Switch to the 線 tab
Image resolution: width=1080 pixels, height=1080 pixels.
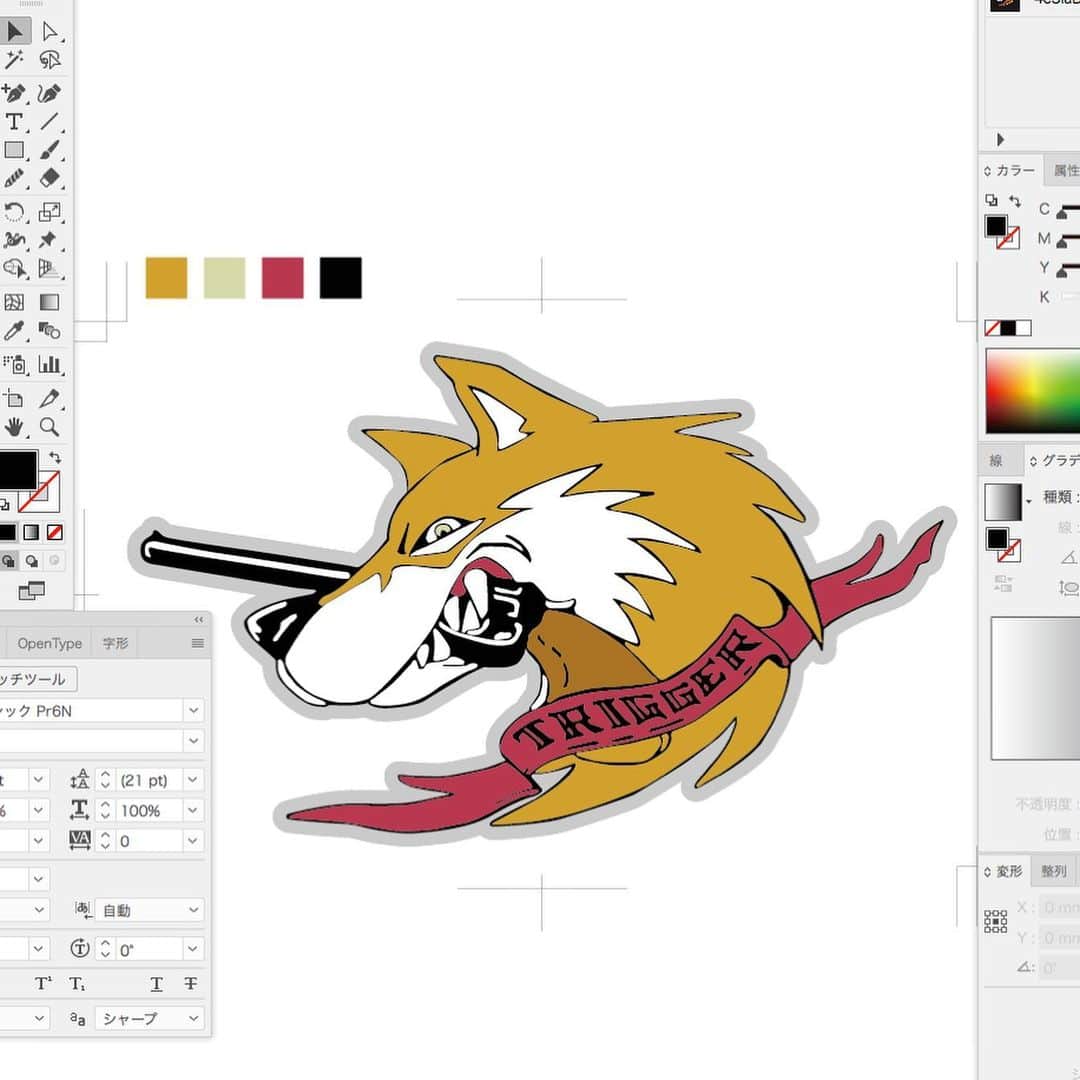(x=996, y=461)
